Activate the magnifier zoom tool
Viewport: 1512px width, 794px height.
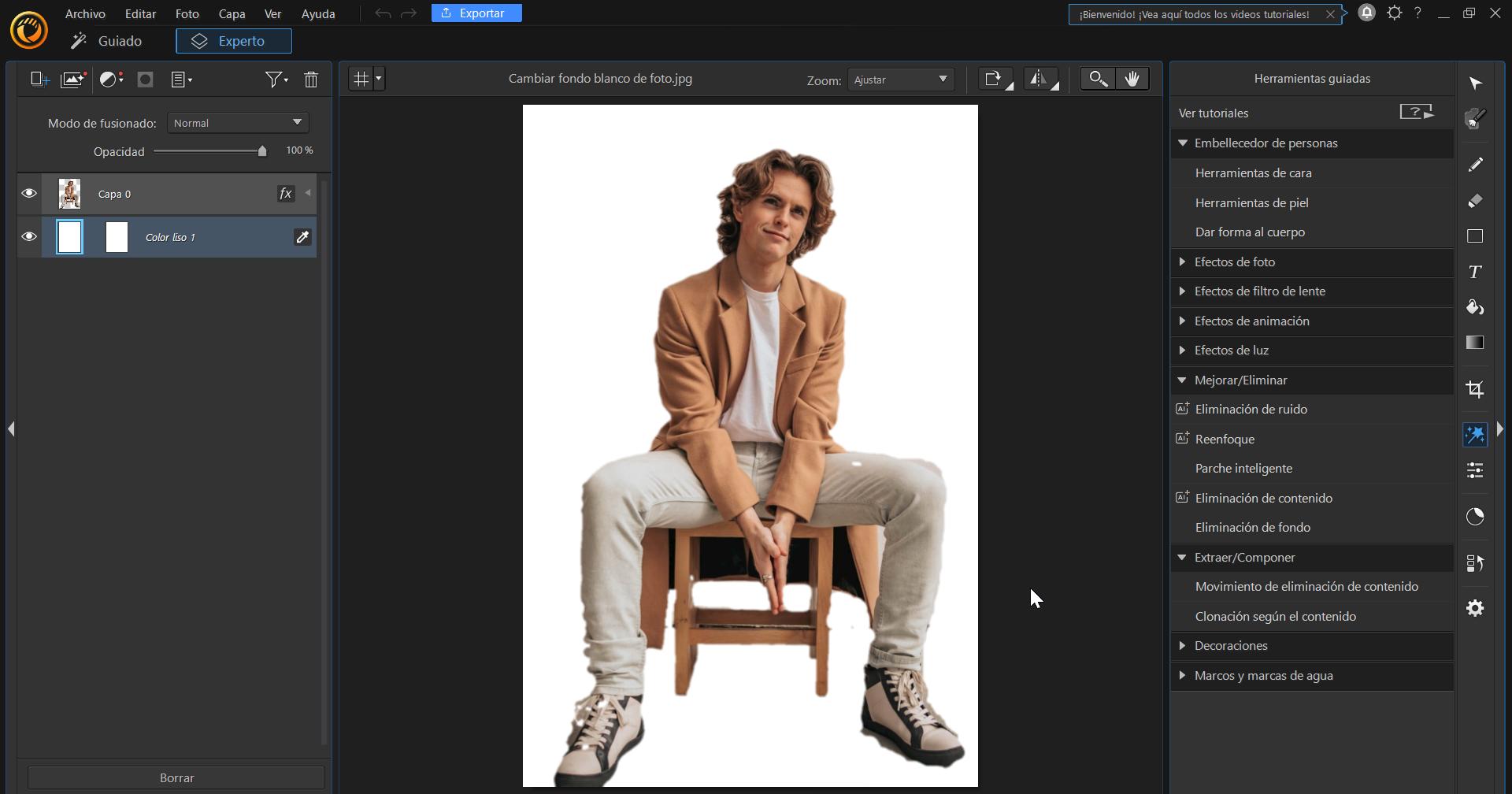tap(1098, 79)
